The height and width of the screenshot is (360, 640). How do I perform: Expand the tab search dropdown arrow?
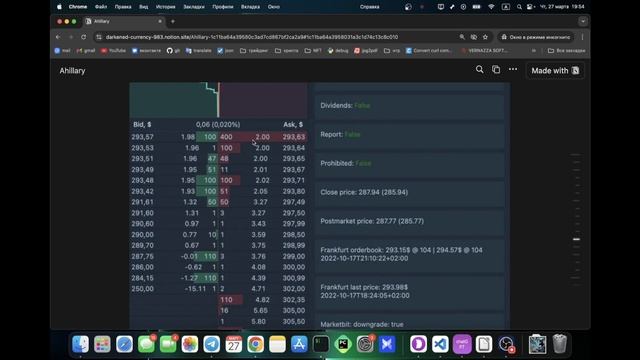click(x=583, y=21)
